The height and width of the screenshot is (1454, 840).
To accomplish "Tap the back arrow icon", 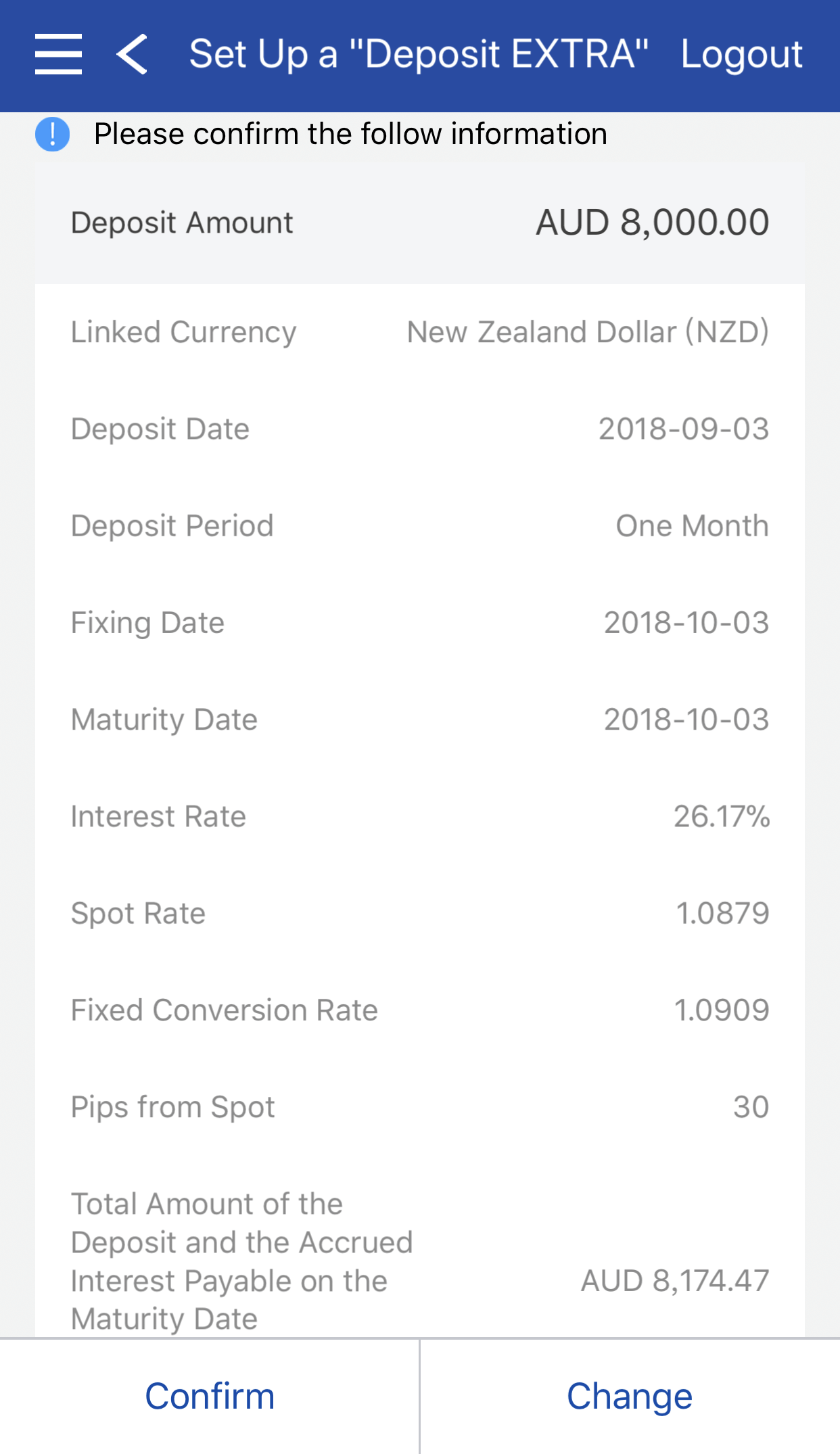I will coord(132,54).
